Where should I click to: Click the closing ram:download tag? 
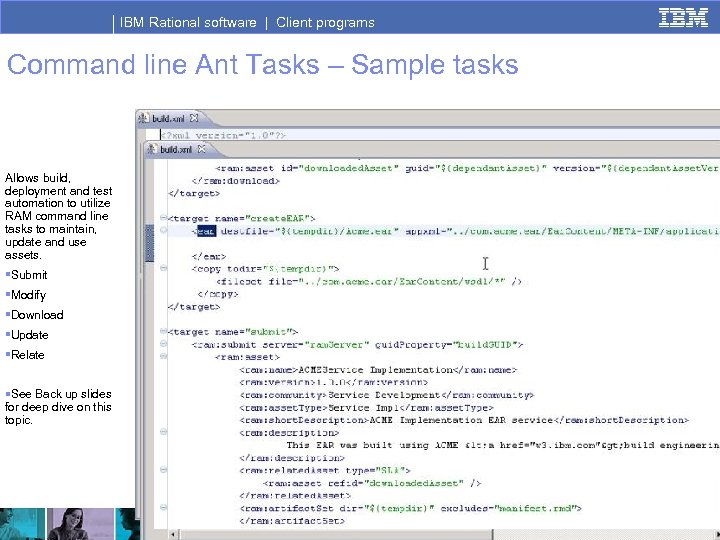click(x=236, y=181)
